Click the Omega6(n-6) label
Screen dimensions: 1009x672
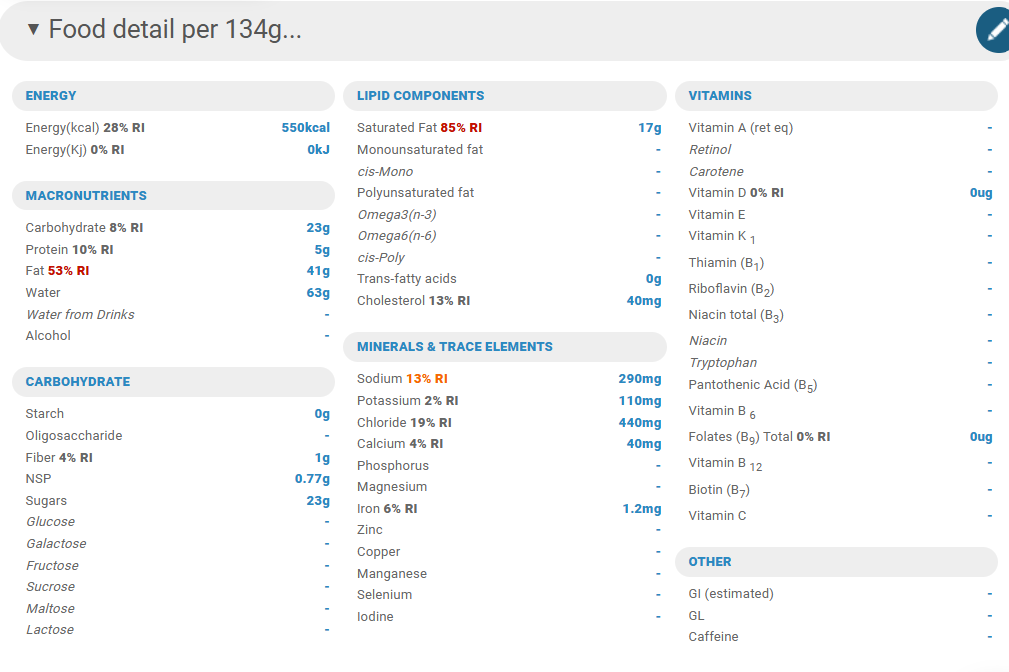coord(397,236)
